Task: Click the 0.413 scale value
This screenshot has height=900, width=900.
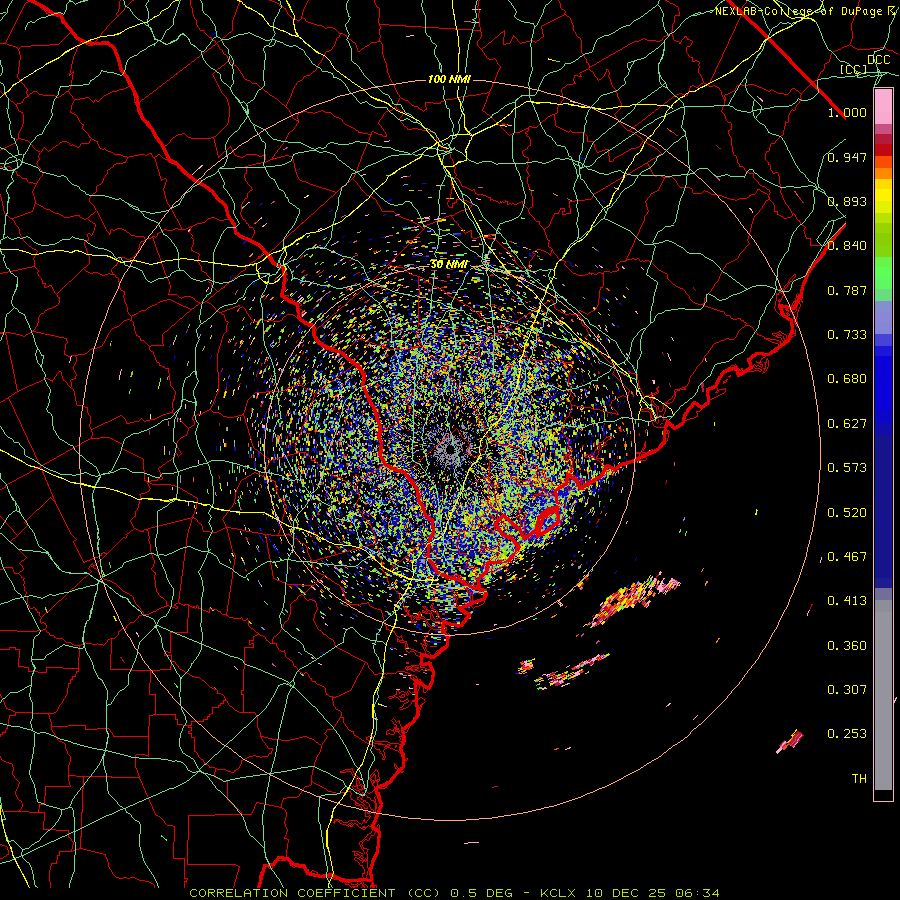Action: (847, 601)
